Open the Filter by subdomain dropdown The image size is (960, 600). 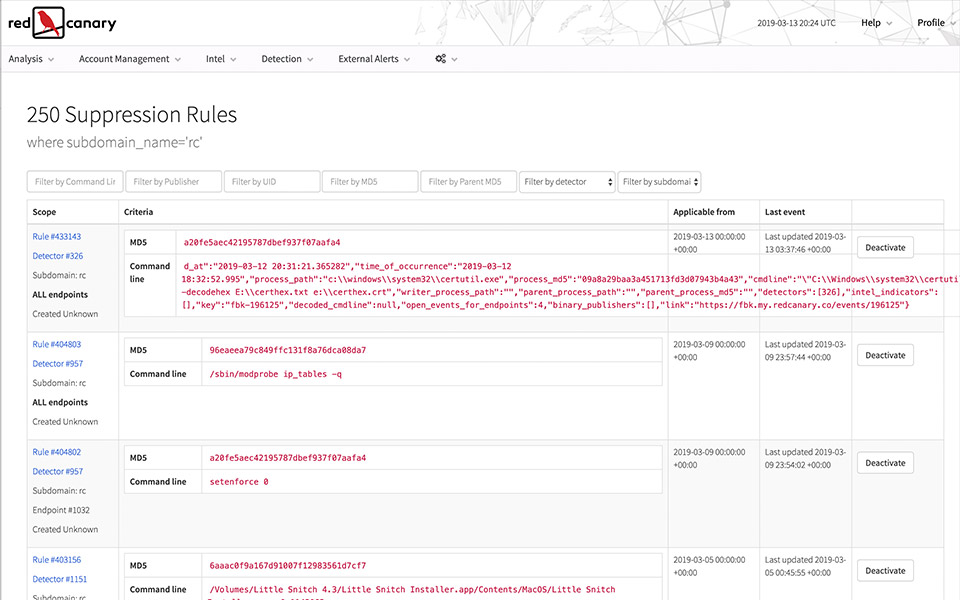[659, 182]
